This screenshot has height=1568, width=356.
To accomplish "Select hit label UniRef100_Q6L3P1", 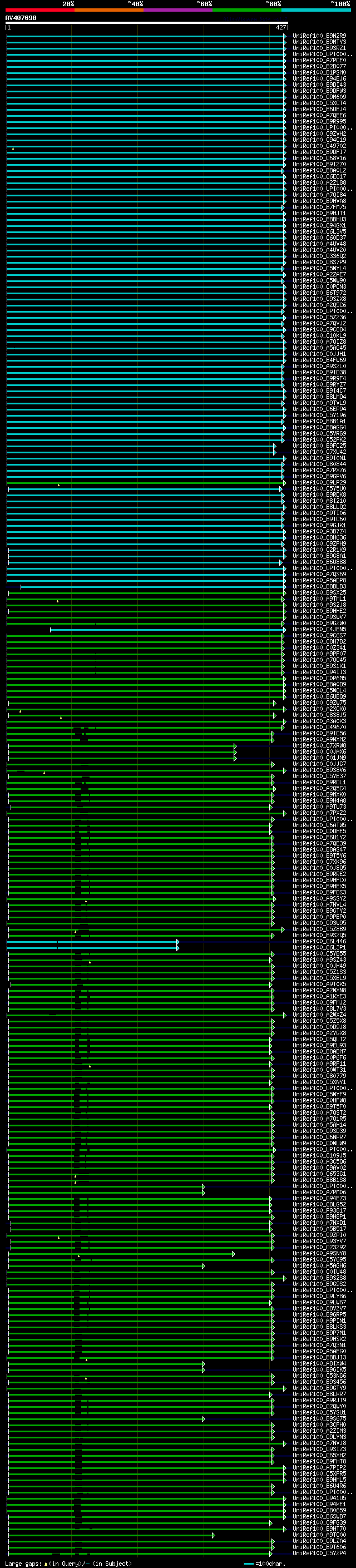I will [319, 948].
